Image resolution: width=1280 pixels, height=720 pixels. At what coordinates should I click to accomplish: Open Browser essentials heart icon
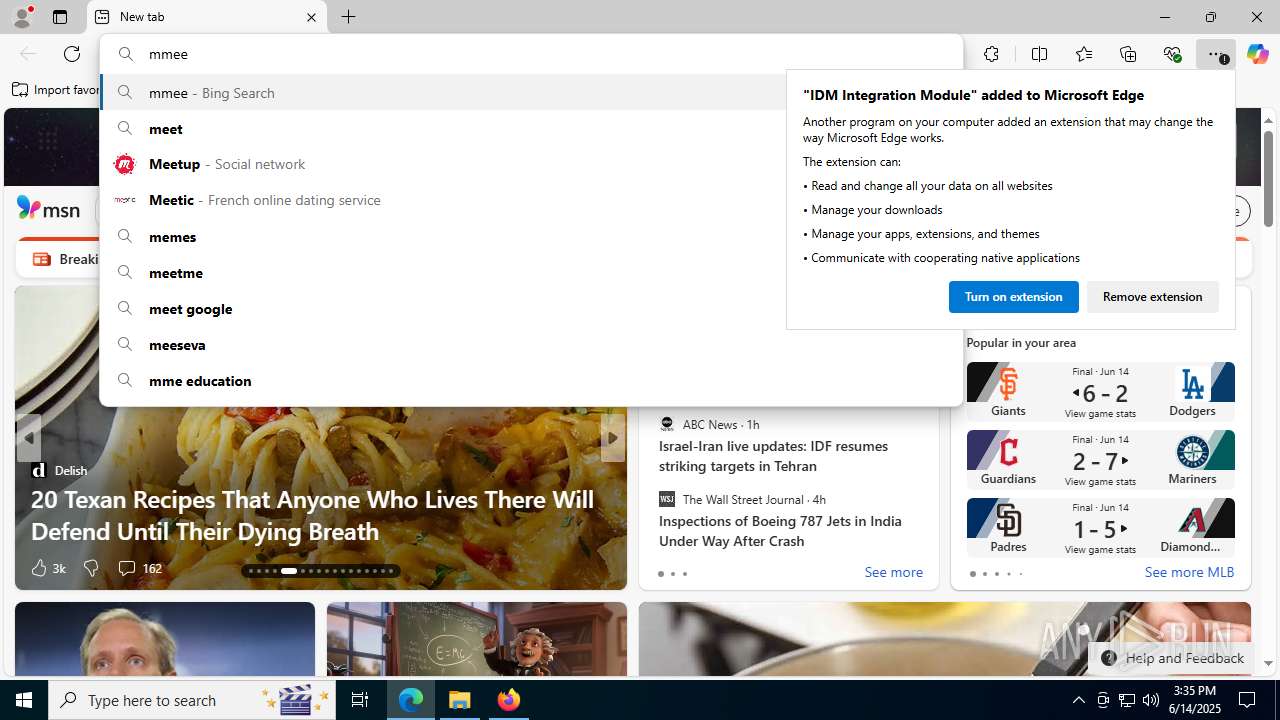pos(1172,54)
